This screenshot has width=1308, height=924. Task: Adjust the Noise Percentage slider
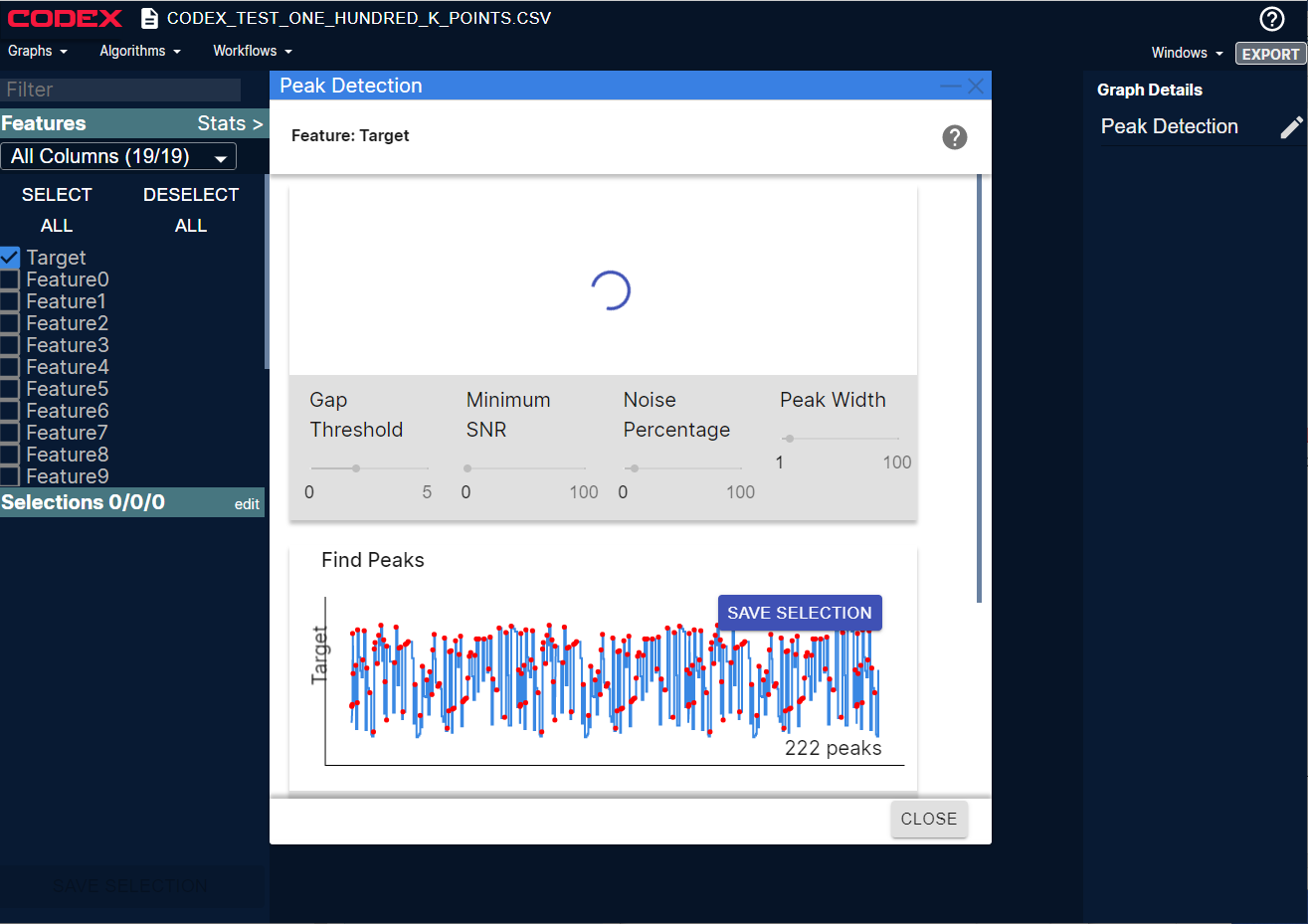point(682,467)
